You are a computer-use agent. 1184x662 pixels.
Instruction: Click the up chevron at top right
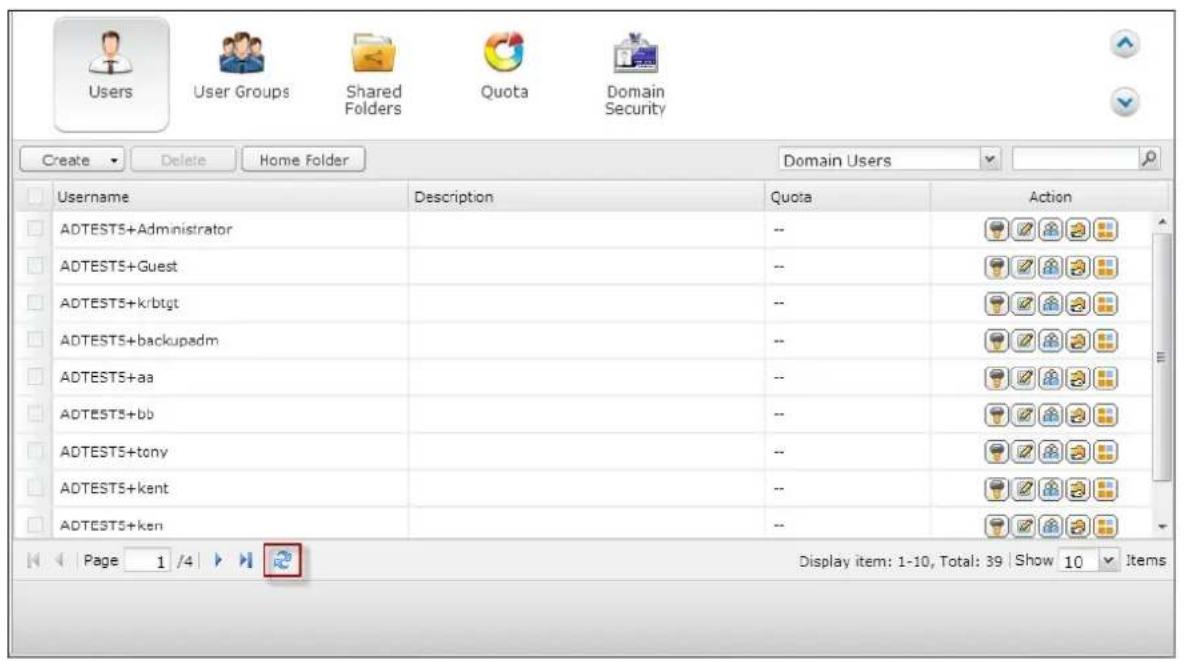(1125, 45)
